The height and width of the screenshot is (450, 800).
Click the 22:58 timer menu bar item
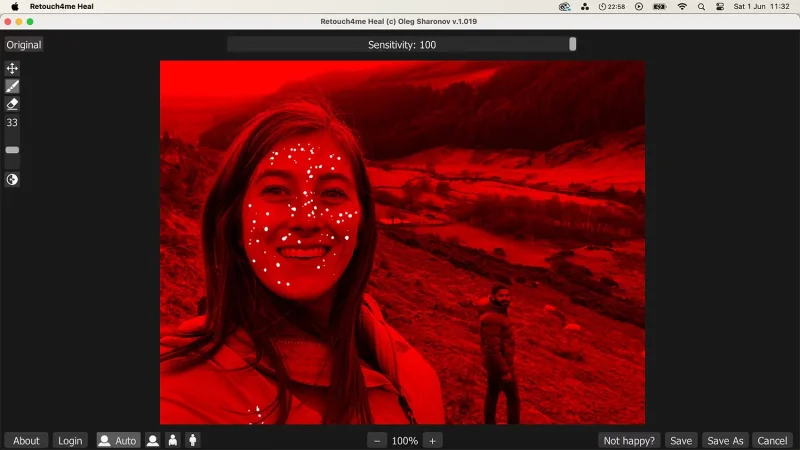612,7
